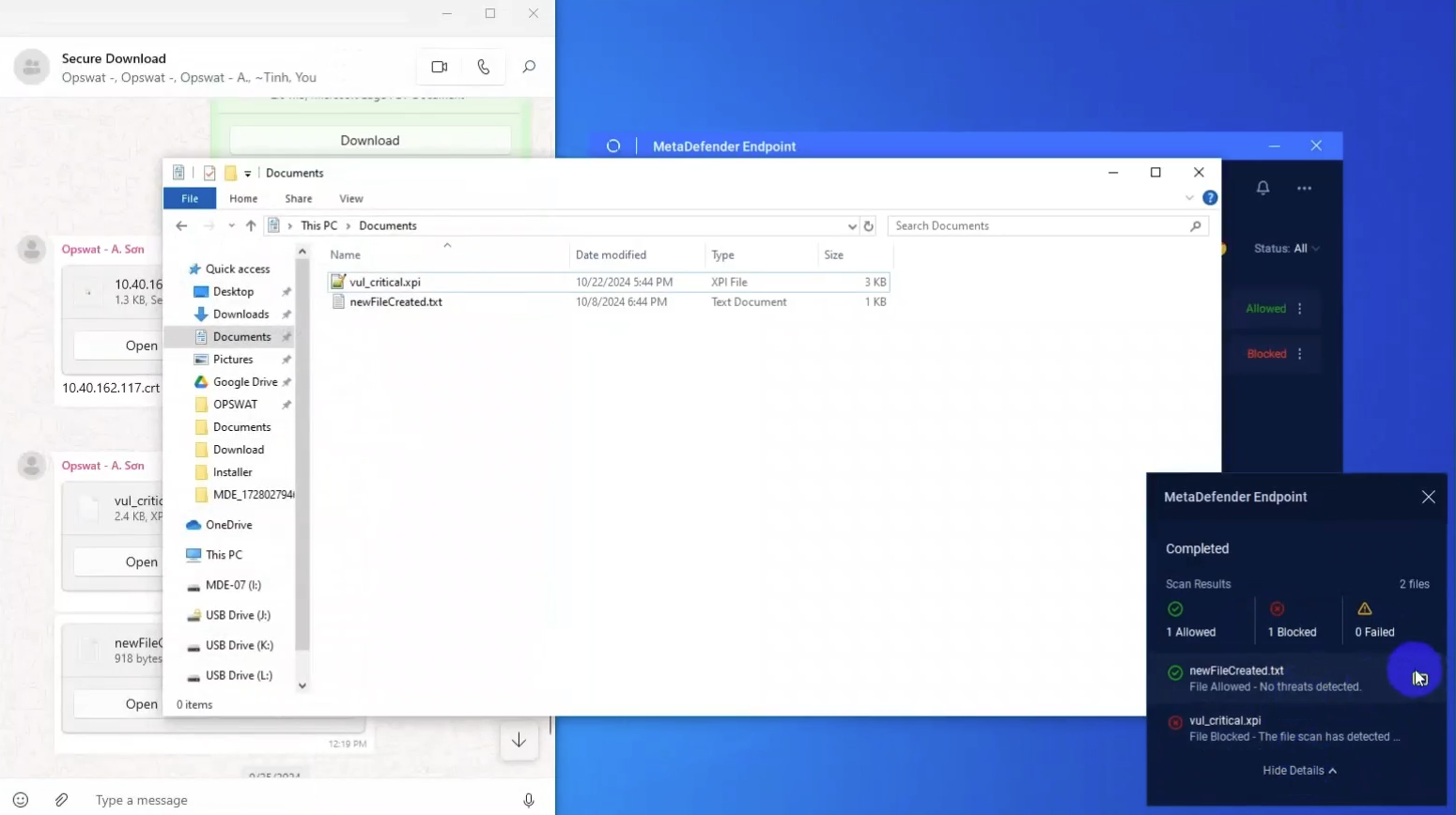1456x815 pixels.
Task: Open the address bar history dropdown
Action: point(852,226)
